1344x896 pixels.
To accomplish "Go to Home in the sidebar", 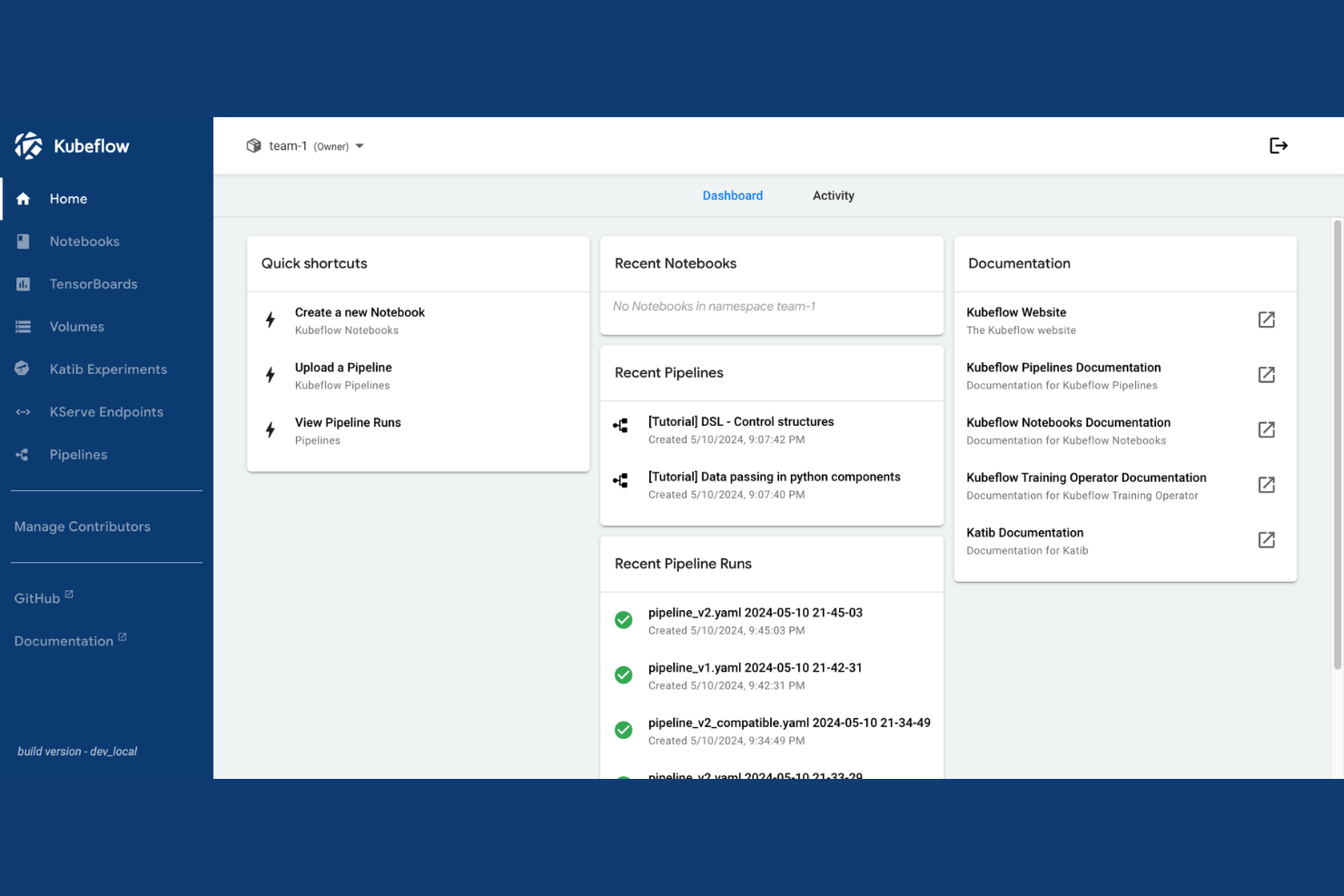I will [x=107, y=199].
